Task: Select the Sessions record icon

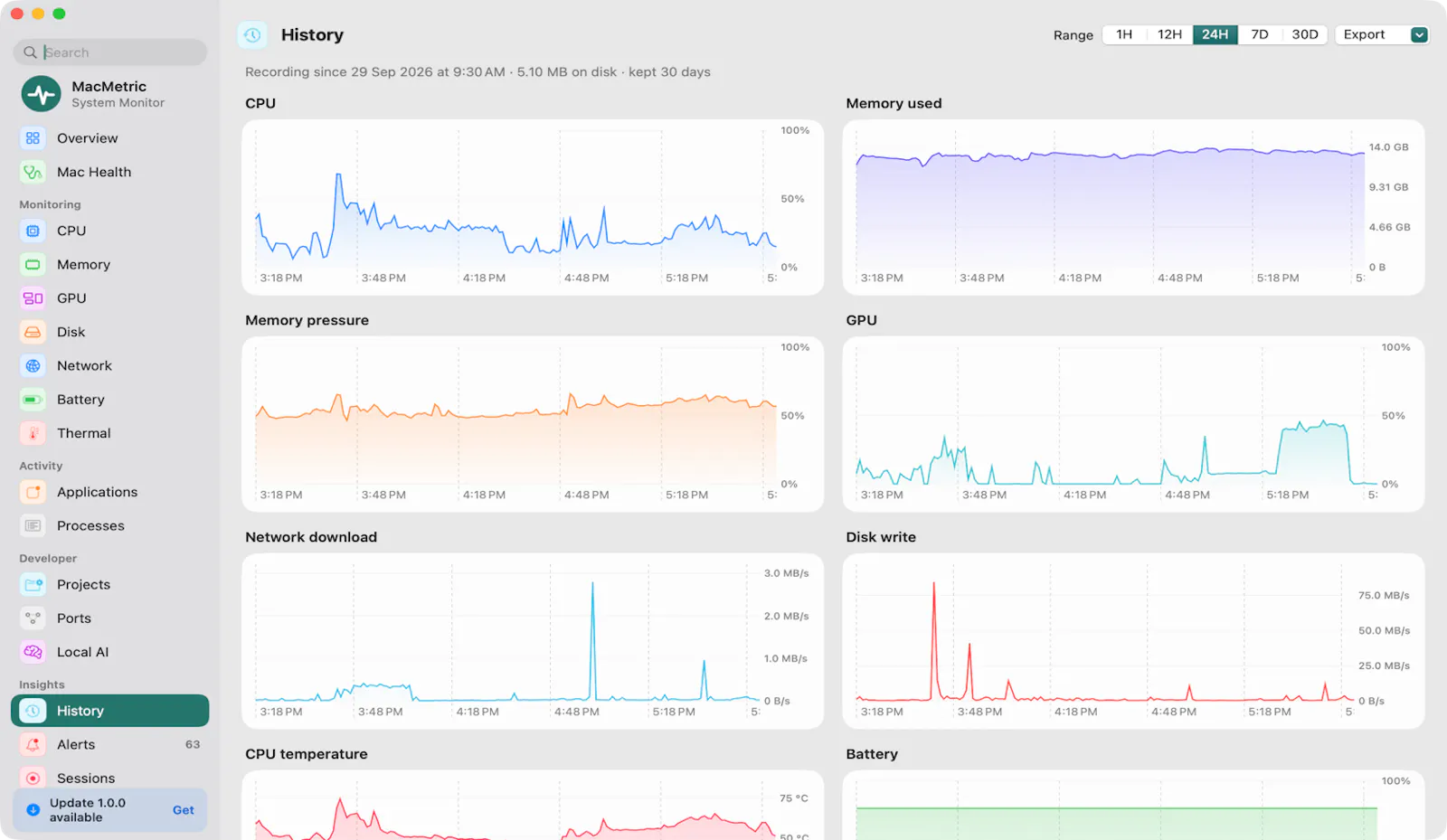Action: tap(33, 779)
